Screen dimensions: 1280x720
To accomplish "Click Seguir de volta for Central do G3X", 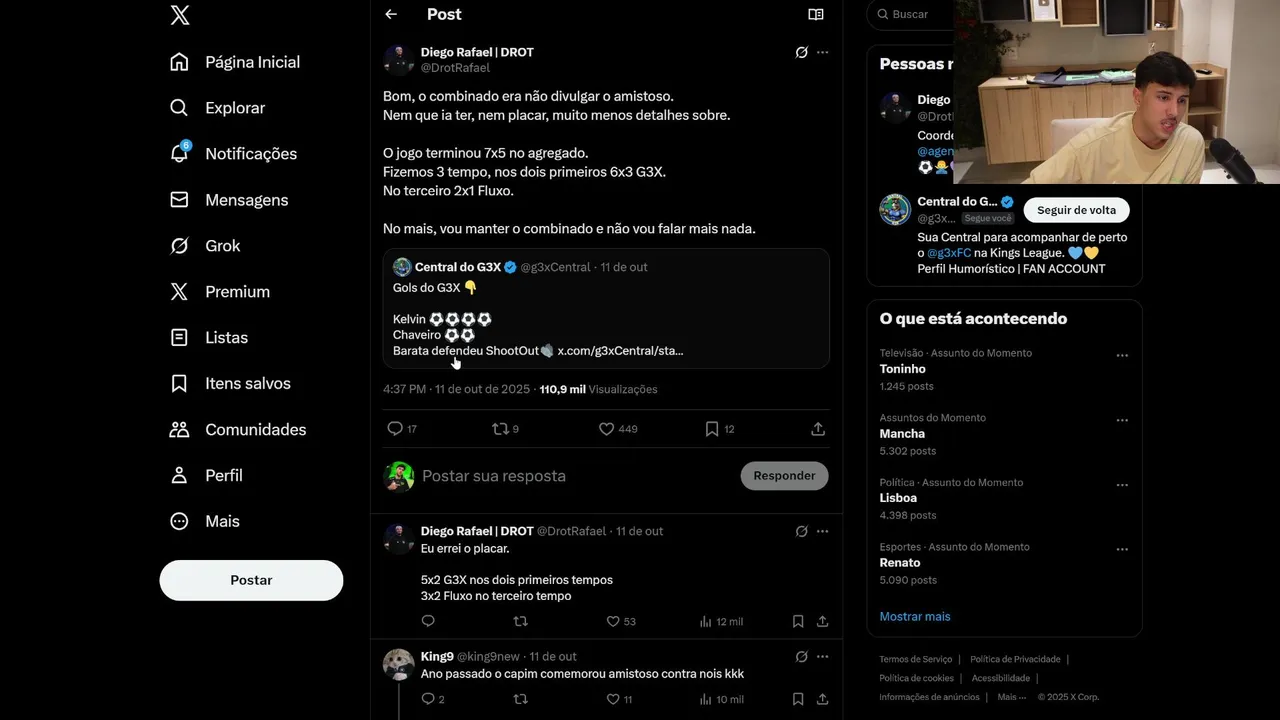I will point(1076,210).
